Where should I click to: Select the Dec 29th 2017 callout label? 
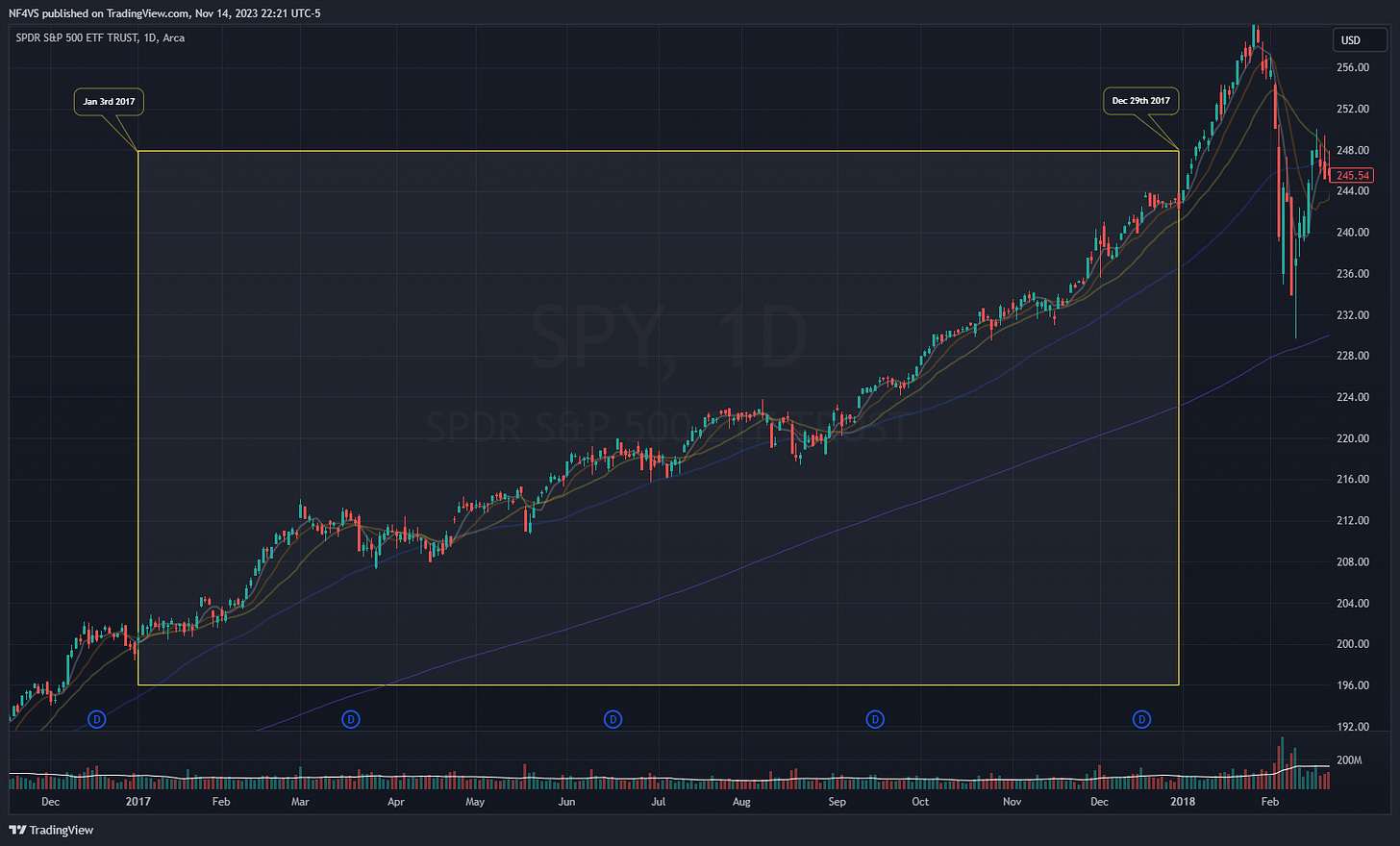point(1140,101)
